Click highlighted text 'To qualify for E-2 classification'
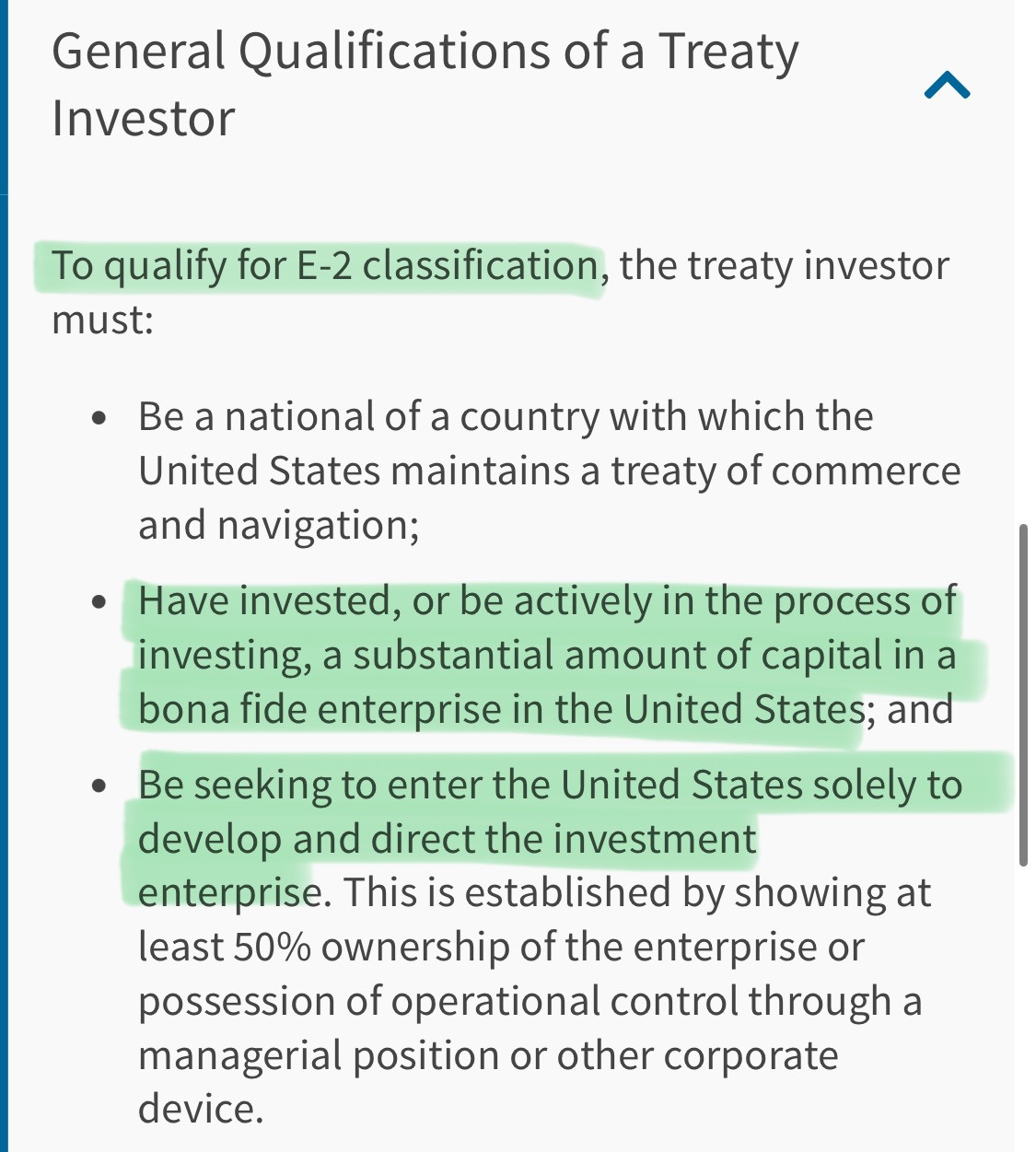This screenshot has width=1036, height=1152. [x=325, y=265]
